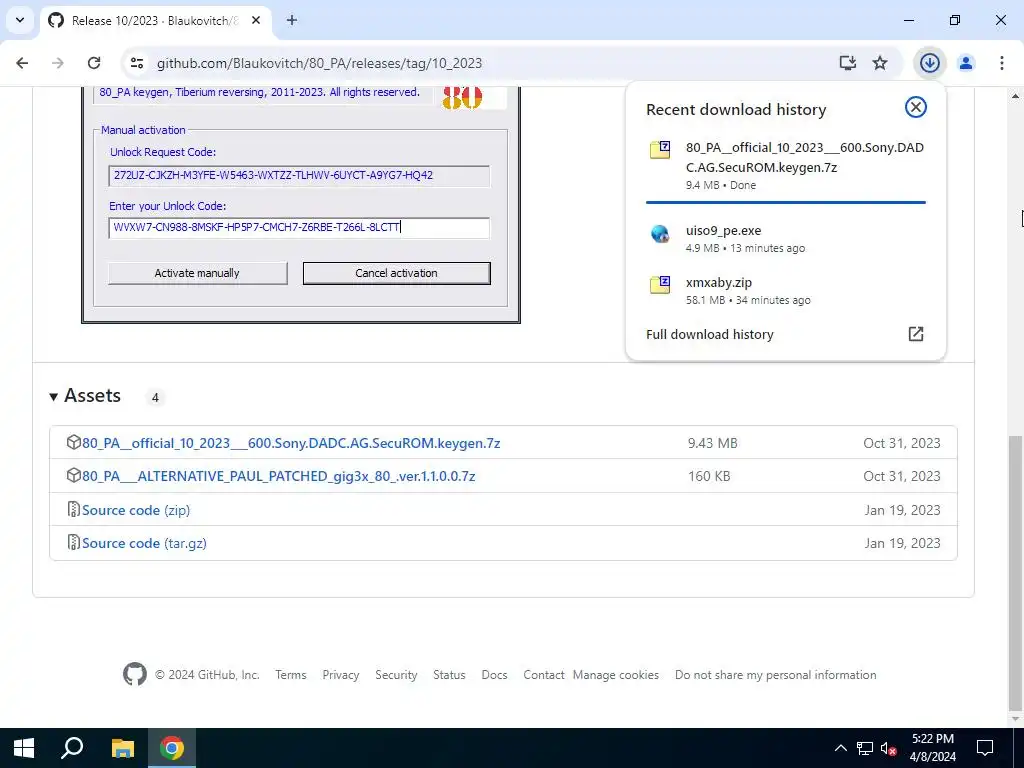Viewport: 1024px width, 768px height.
Task: Click scrollbar up arrow
Action: pyautogui.click(x=1015, y=95)
